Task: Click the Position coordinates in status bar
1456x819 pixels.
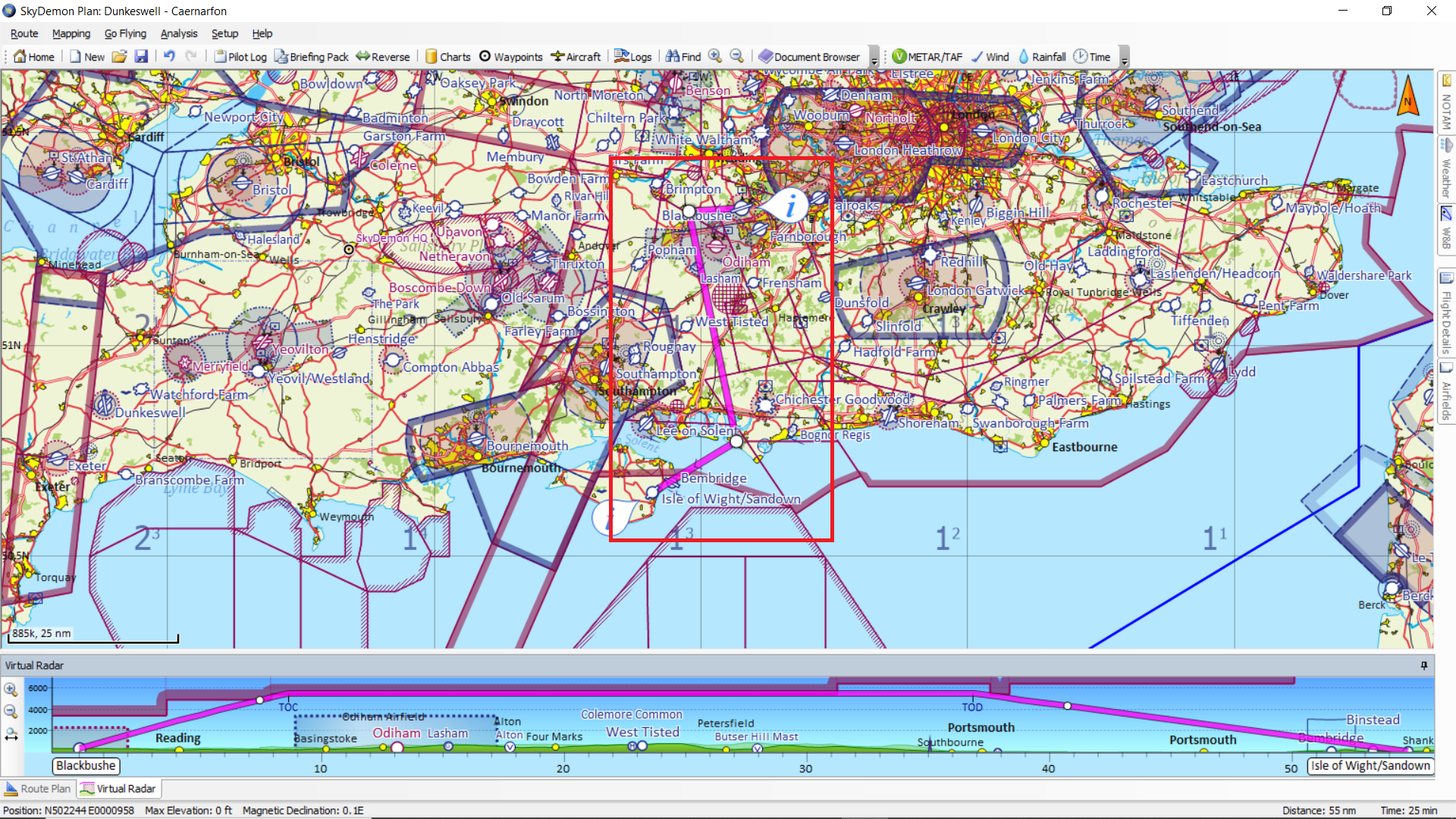Action: point(68,811)
